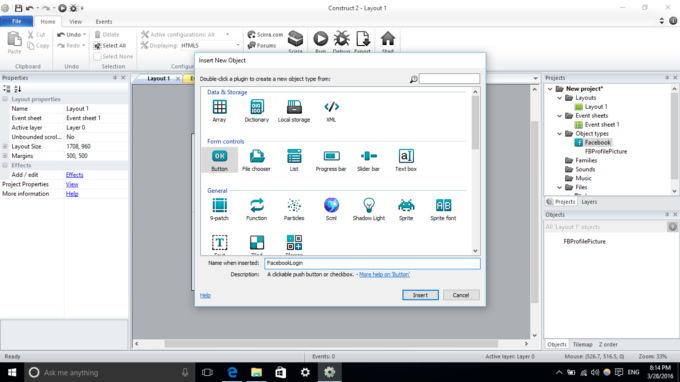This screenshot has width=680, height=382.
Task: Collapse the Effects properties section
Action: [5, 165]
